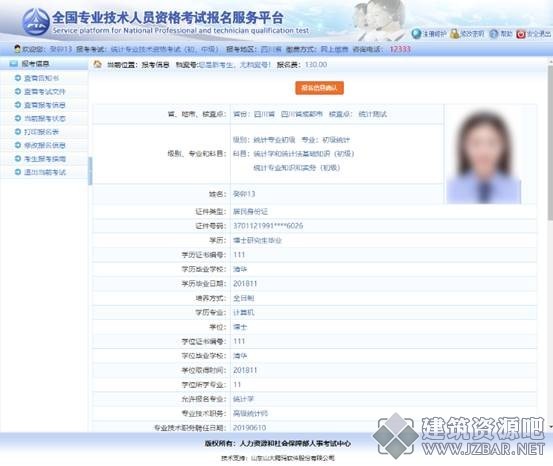Viewport: 553px width, 466px height.
Task: Click the platform logo in the header
Action: (x=36, y=22)
